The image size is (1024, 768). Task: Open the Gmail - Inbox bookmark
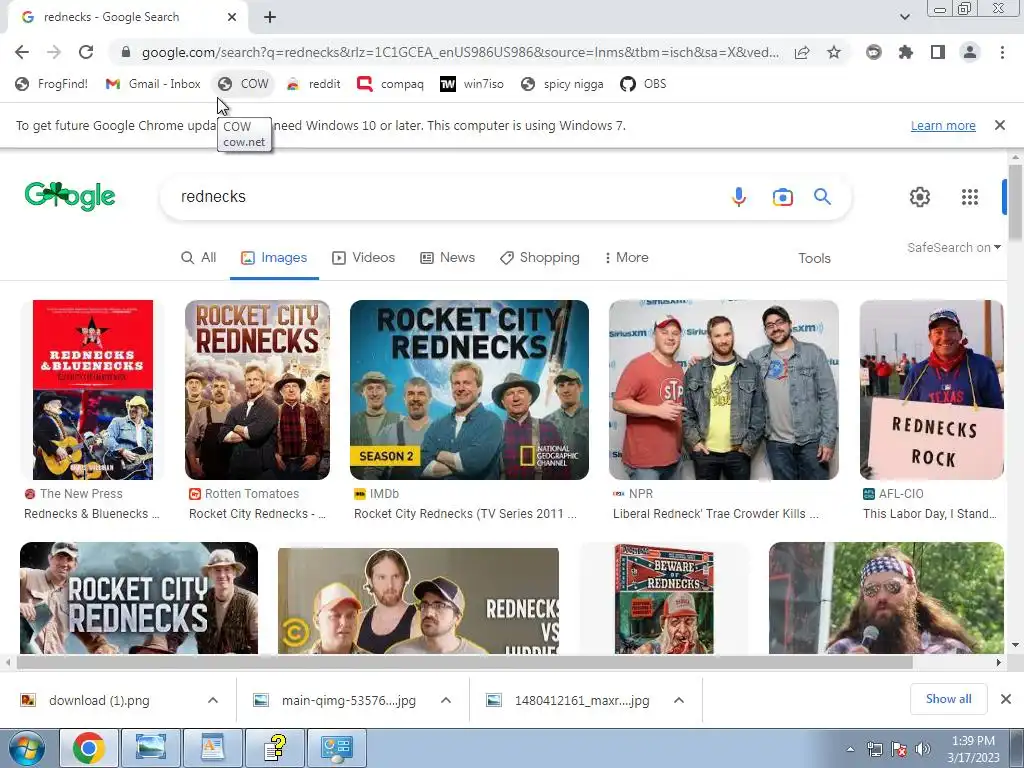[153, 84]
